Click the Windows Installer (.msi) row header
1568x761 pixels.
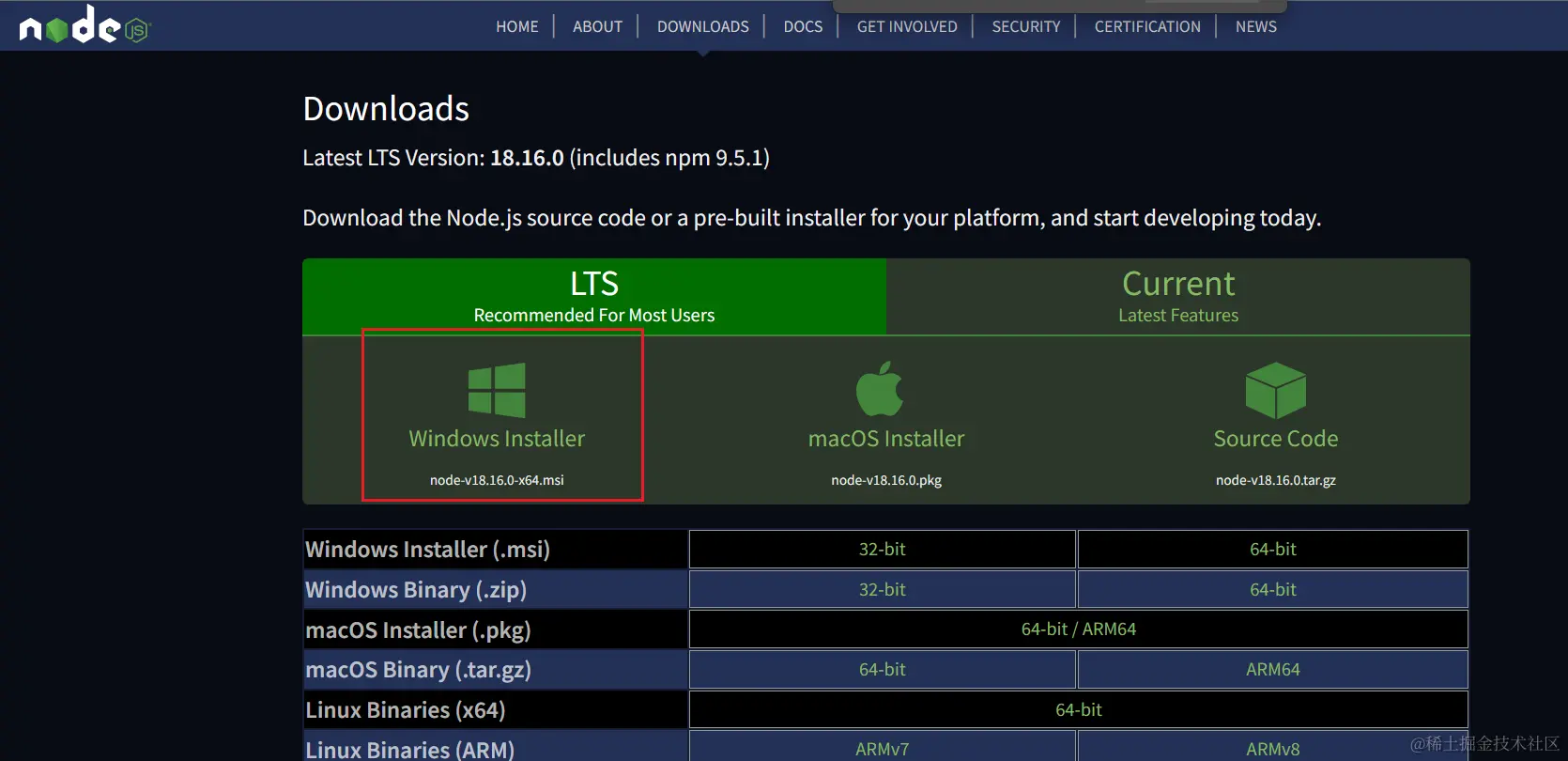tap(495, 549)
